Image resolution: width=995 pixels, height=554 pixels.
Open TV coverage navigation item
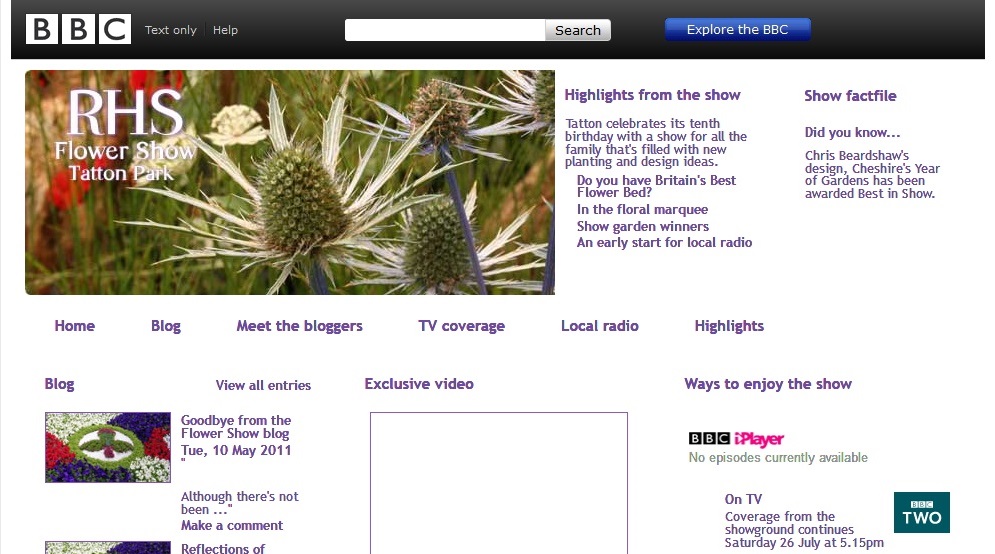tap(461, 326)
